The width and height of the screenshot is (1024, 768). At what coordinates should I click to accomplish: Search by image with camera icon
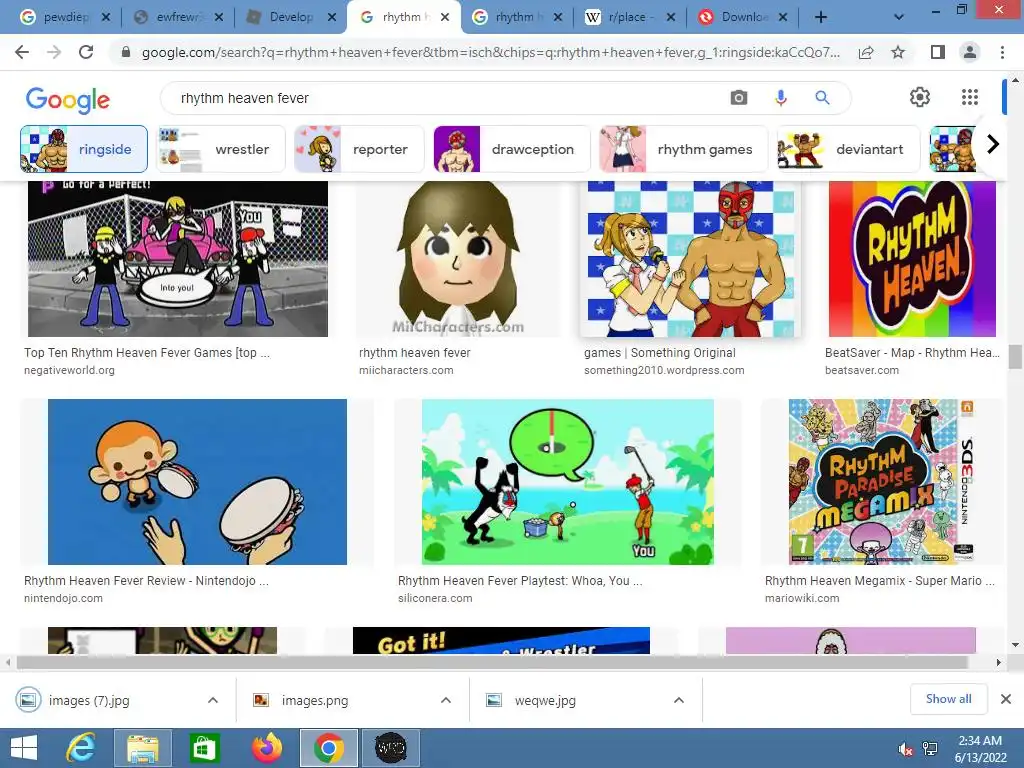pos(739,98)
